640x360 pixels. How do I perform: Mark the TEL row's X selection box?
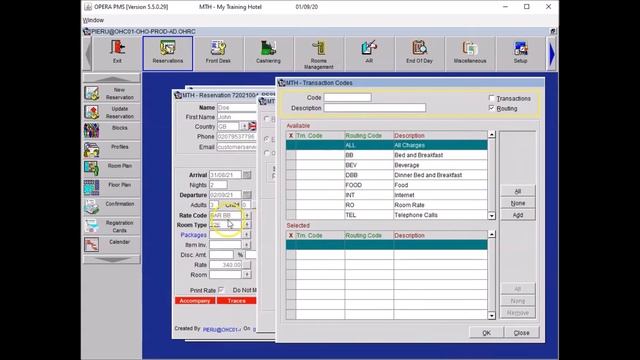[291, 215]
